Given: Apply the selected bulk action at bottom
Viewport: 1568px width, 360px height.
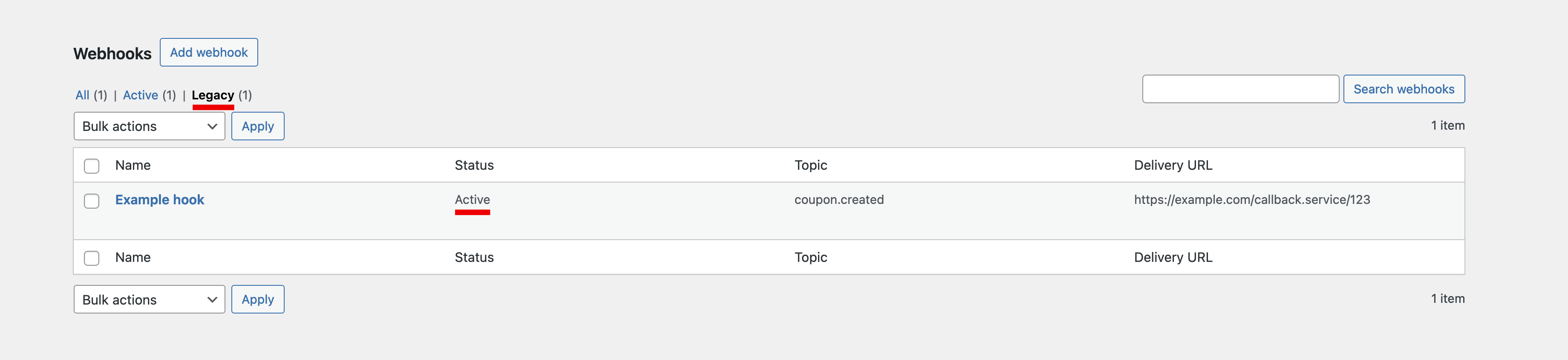Looking at the screenshot, I should pos(257,299).
